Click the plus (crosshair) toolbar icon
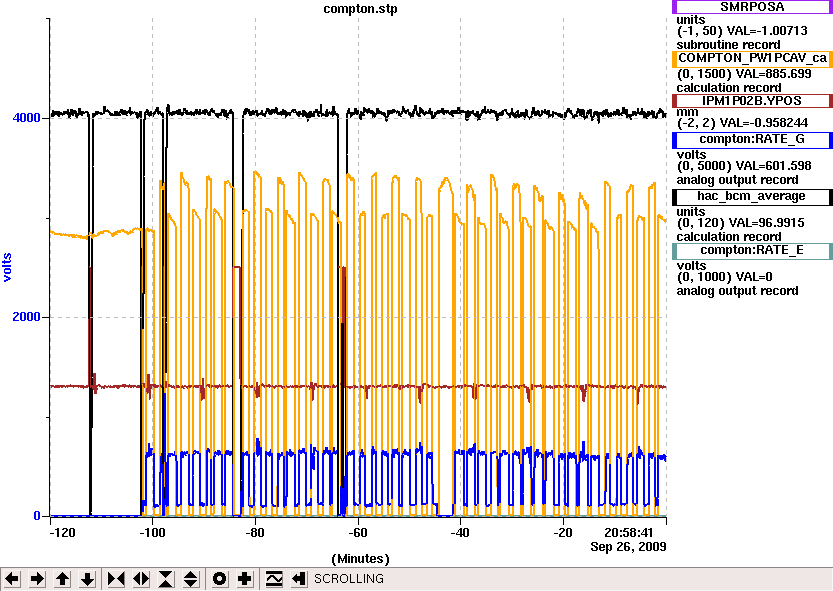This screenshot has width=833, height=591. 245,579
